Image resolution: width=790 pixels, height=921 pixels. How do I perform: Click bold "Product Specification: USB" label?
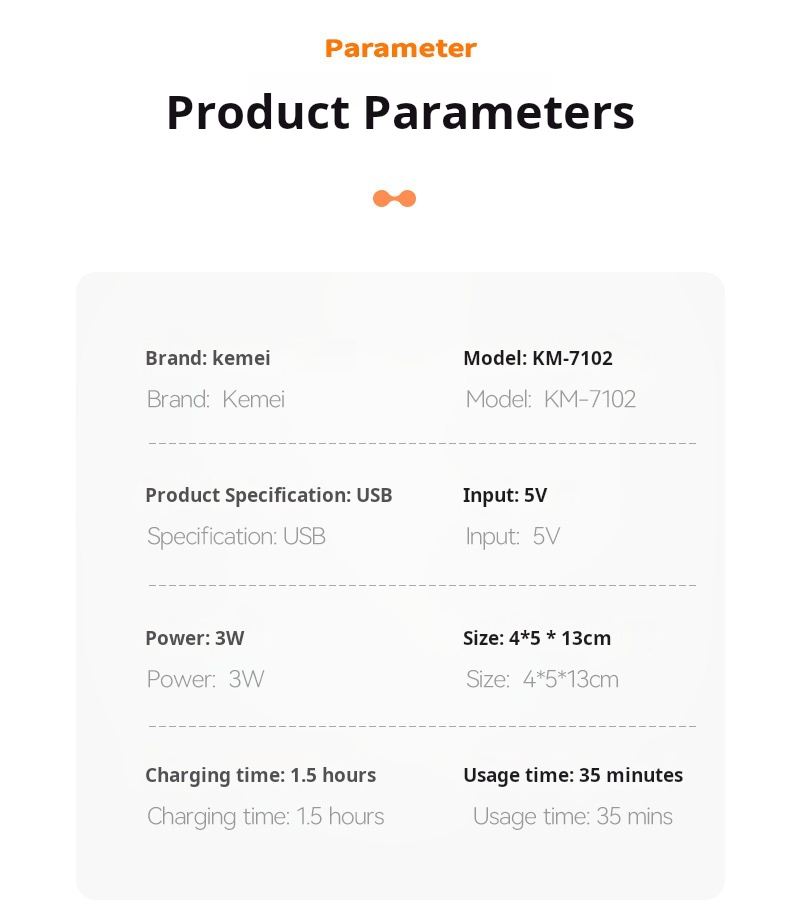pyautogui.click(x=269, y=495)
